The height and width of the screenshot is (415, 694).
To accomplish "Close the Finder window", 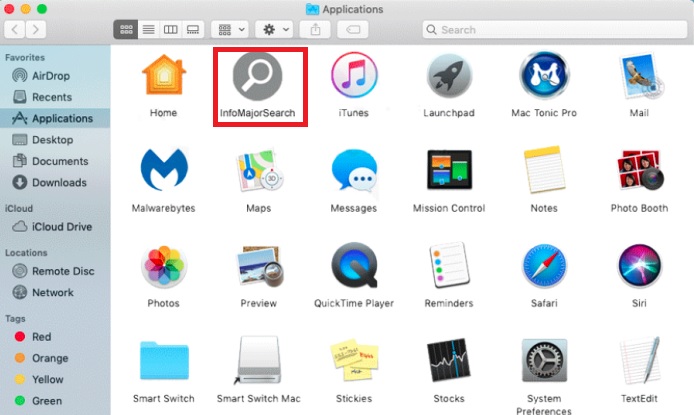I will (9, 9).
